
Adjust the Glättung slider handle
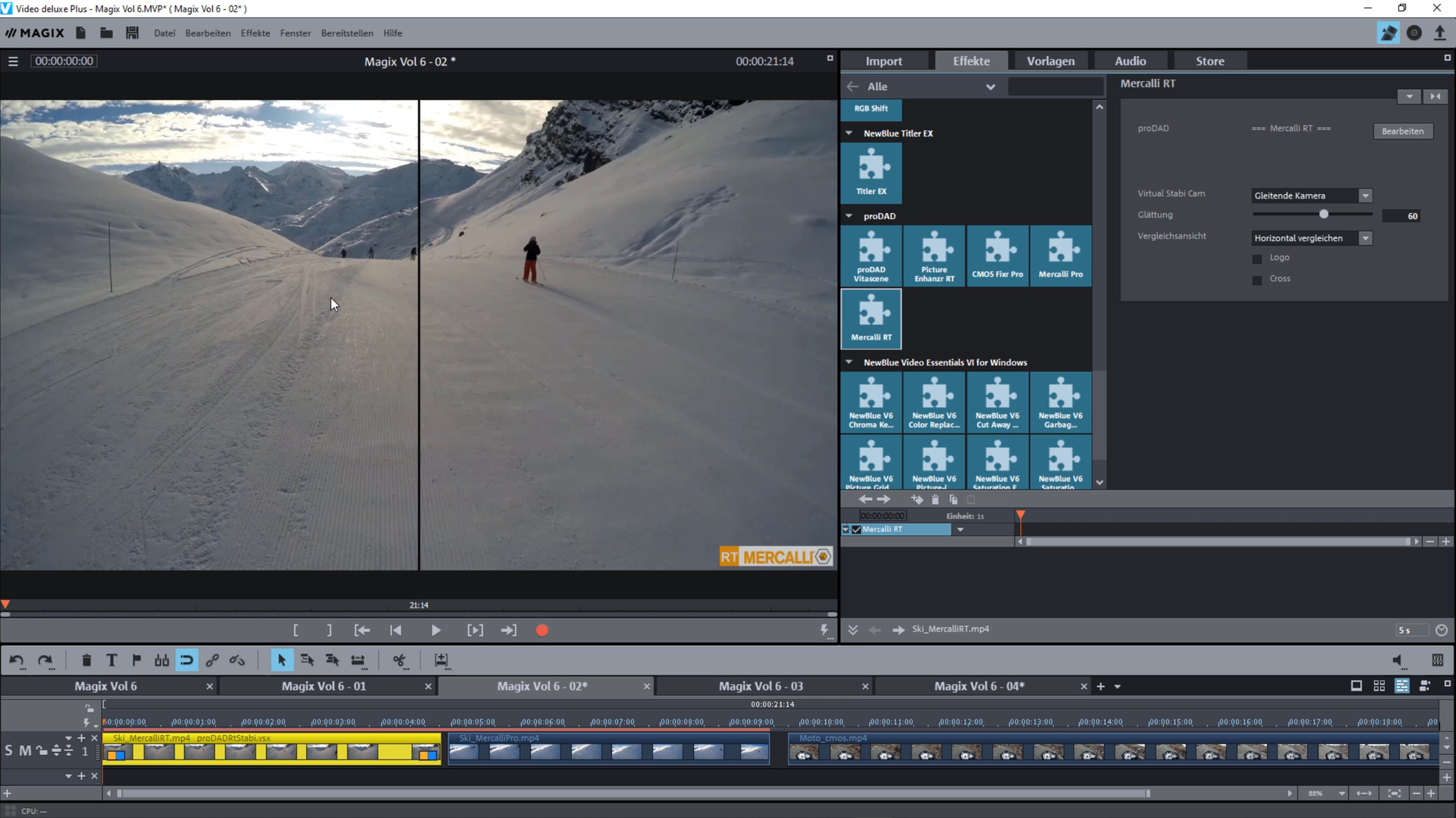tap(1324, 215)
